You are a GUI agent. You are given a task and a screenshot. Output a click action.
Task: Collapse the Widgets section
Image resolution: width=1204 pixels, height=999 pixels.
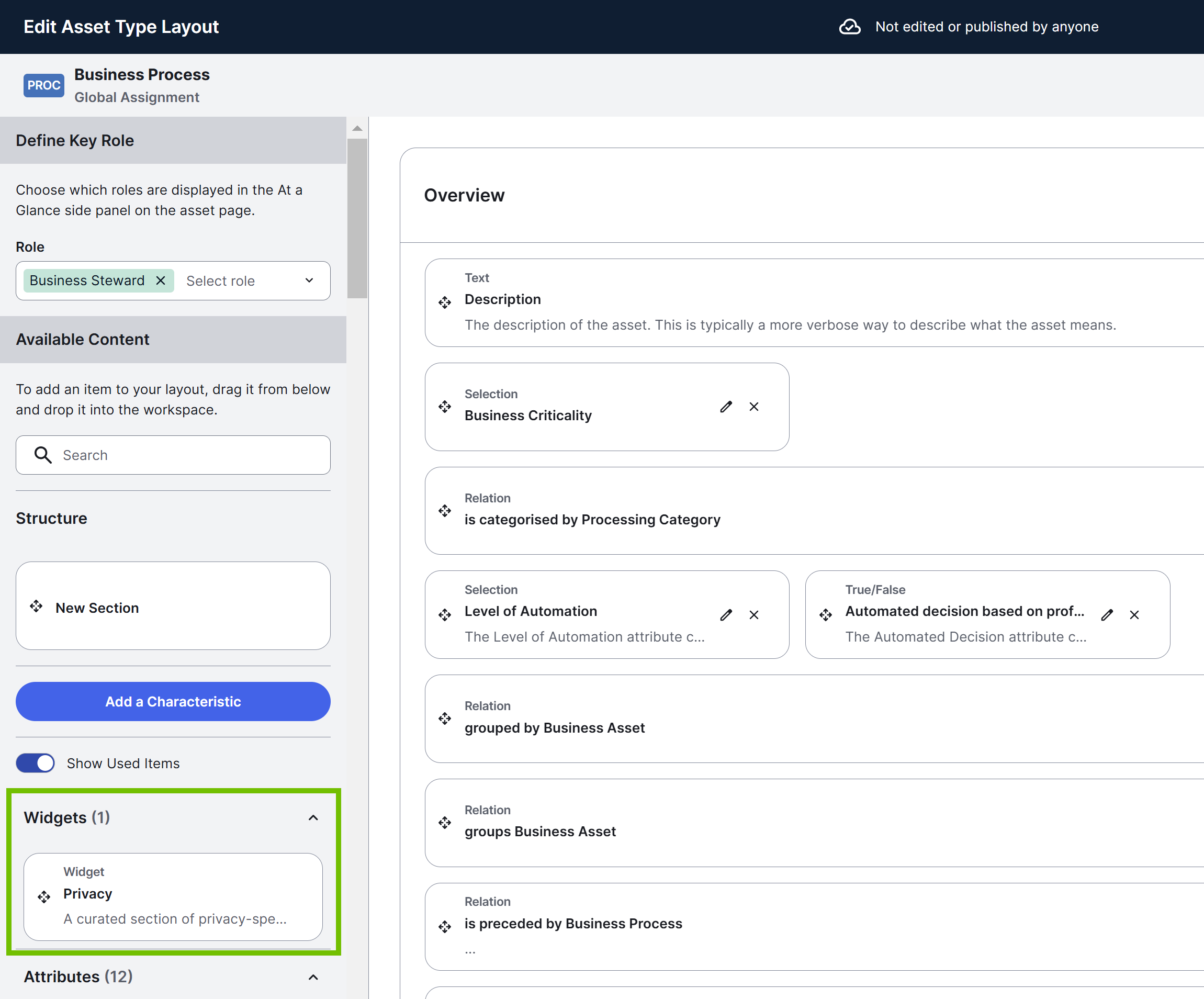[x=313, y=817]
